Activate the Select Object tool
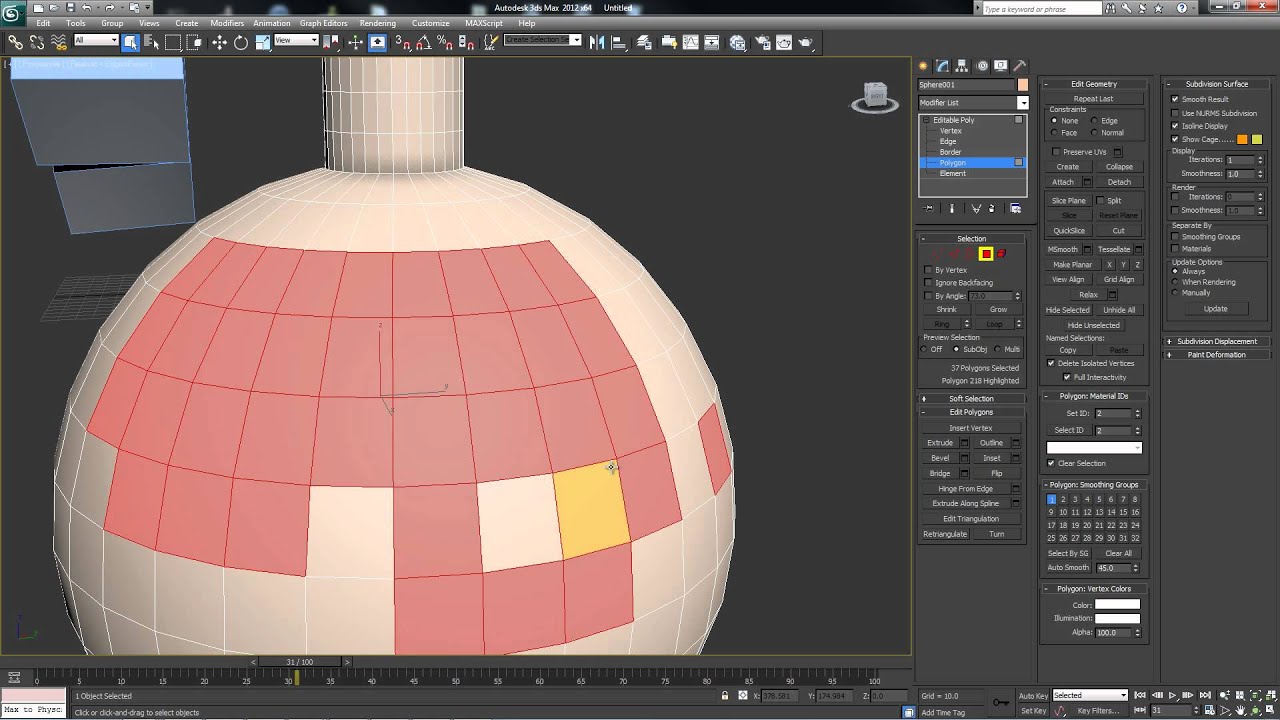This screenshot has width=1280, height=720. click(130, 42)
